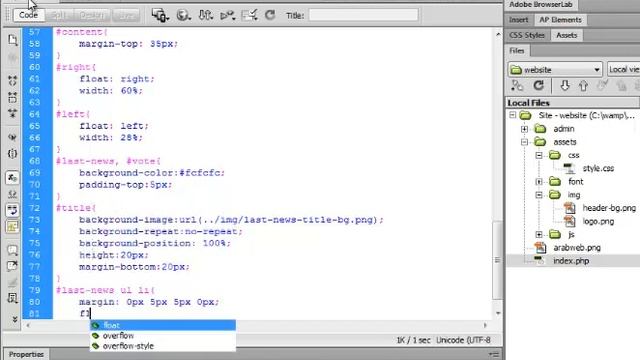
Task: Collapse the assets folder
Action: [524, 142]
